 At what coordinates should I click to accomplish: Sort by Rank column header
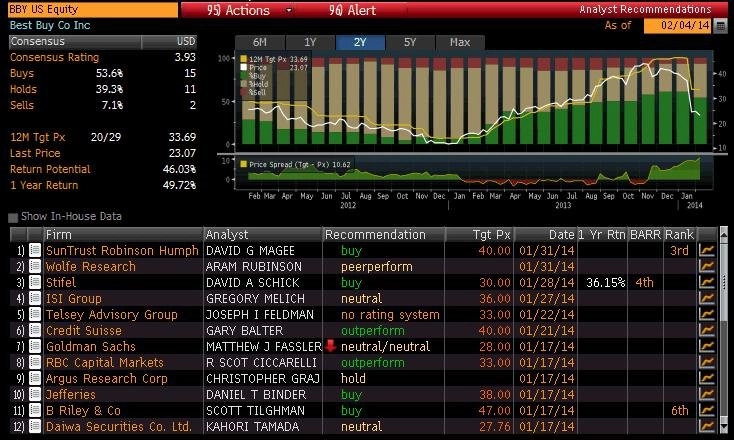[x=680, y=234]
